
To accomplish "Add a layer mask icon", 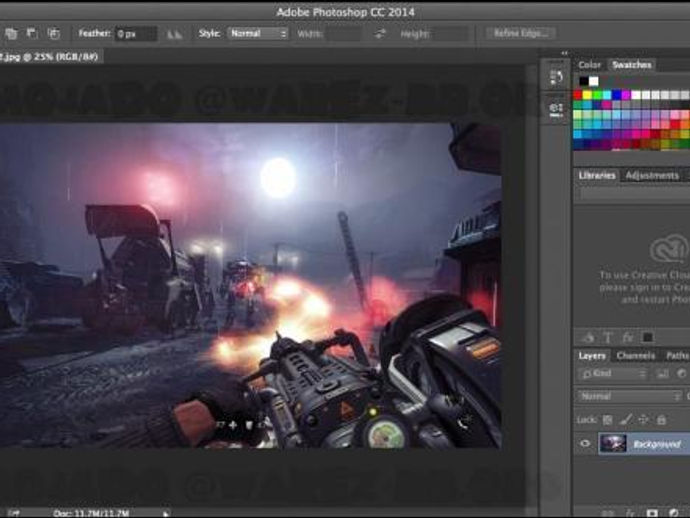I will pyautogui.click(x=652, y=513).
